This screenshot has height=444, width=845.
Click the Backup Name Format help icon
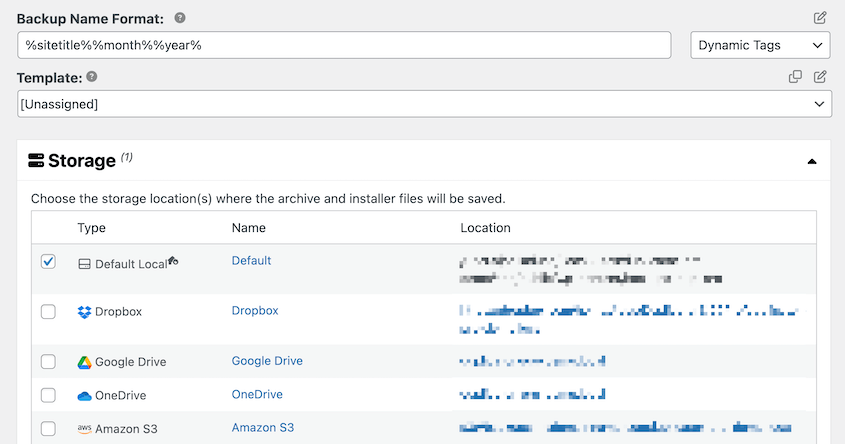[x=179, y=19]
